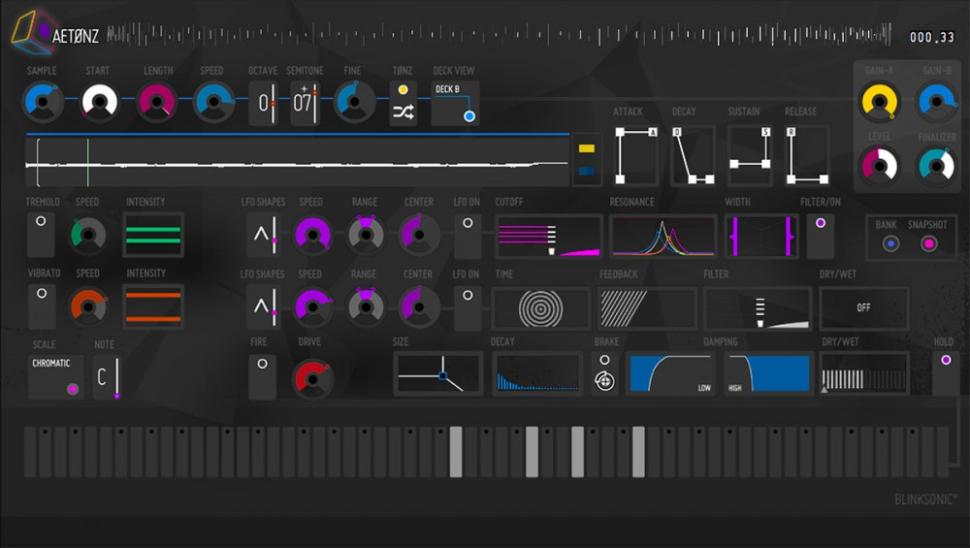Click the yellow GAIN-A knob
Image resolution: width=970 pixels, height=548 pixels.
point(879,101)
